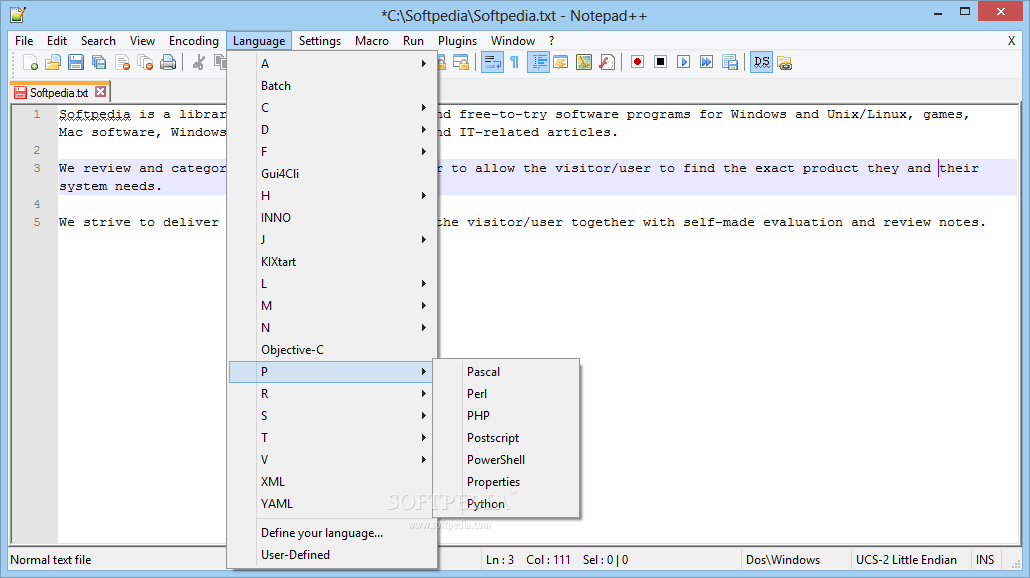Toggle DS spell-check toolbar button
Image resolution: width=1030 pixels, height=578 pixels.
761,62
